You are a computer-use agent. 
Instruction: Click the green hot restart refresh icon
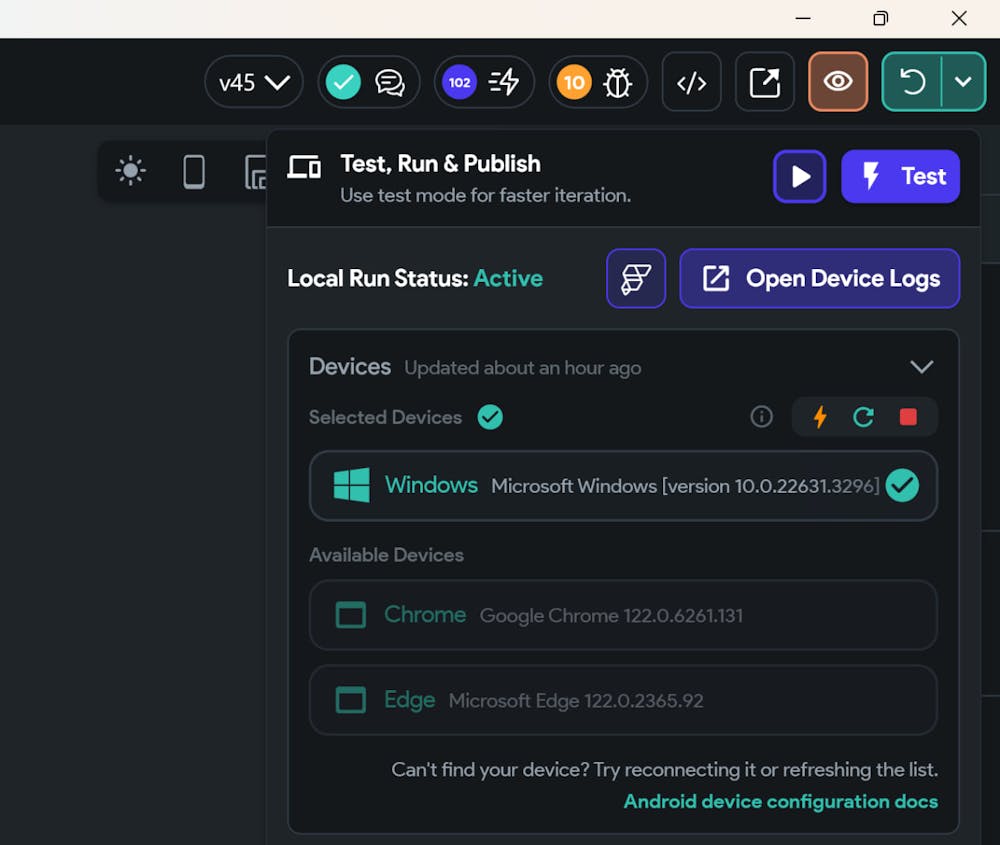(863, 417)
